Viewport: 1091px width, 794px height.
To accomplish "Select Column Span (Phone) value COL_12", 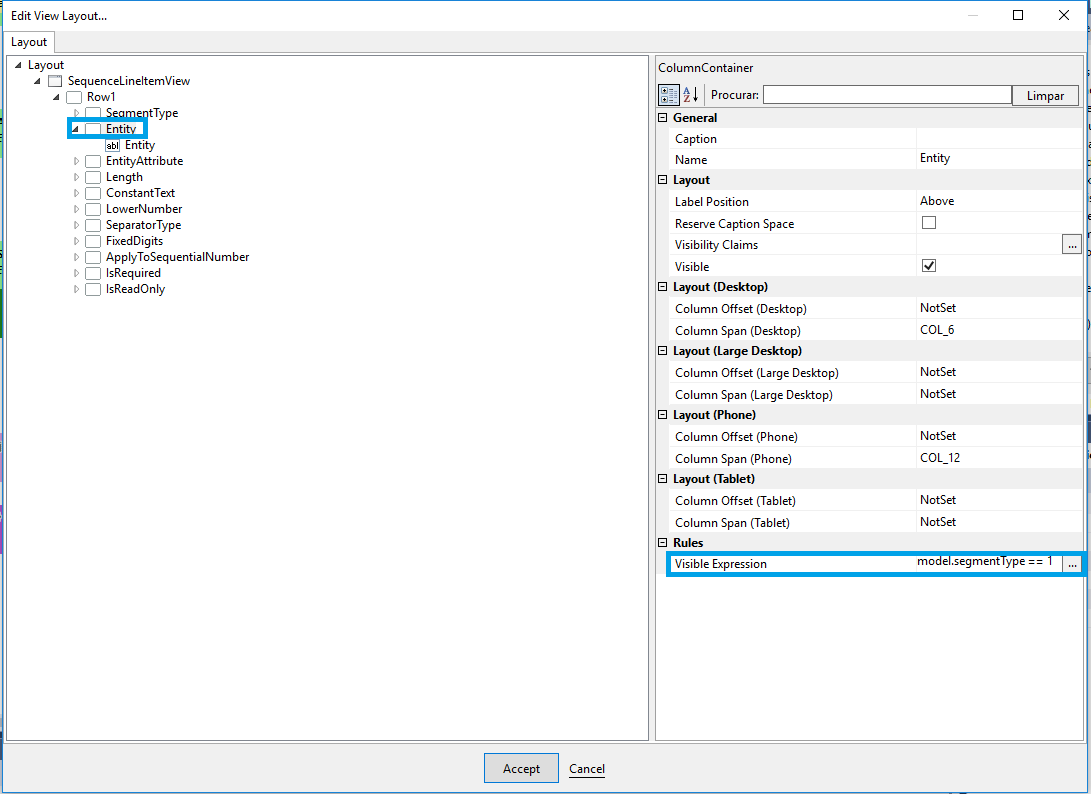I will coord(939,458).
